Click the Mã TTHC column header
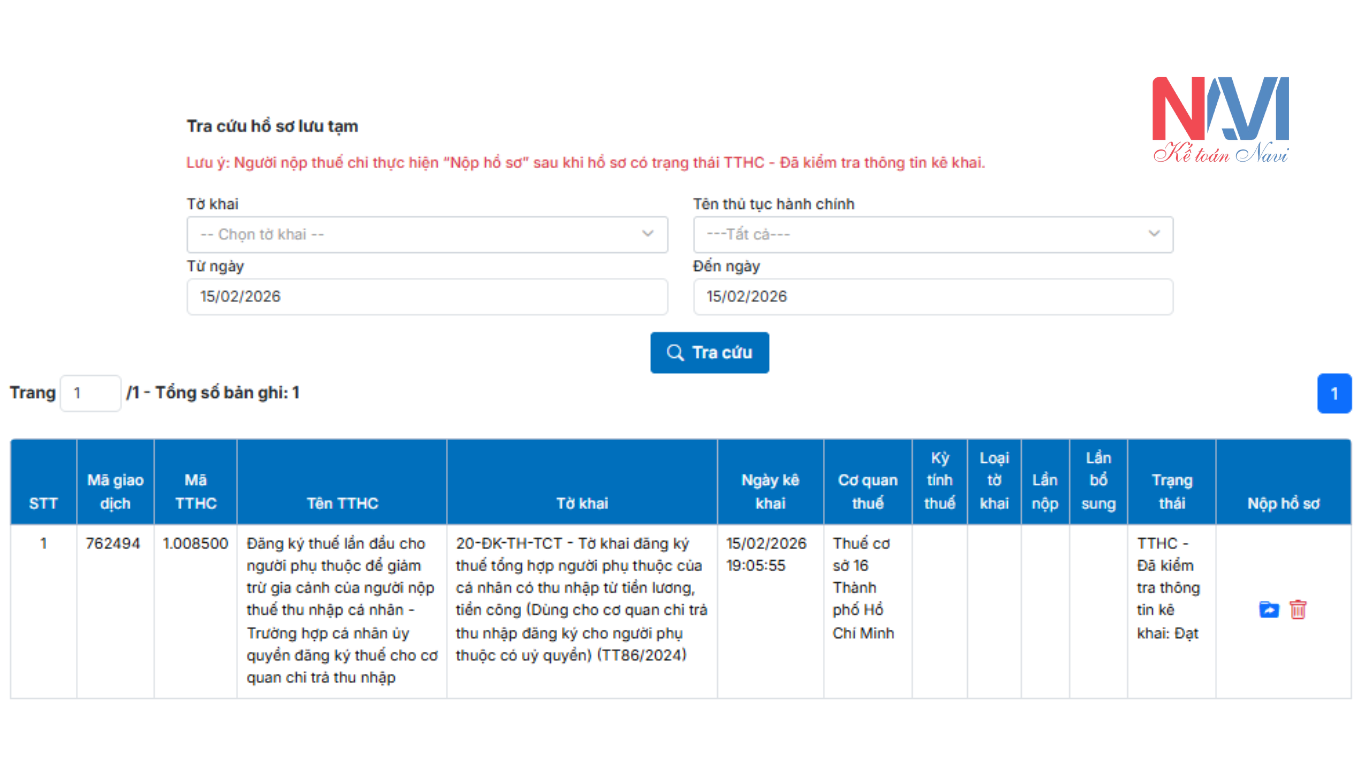Screen dimensions: 1366x768 click(196, 491)
